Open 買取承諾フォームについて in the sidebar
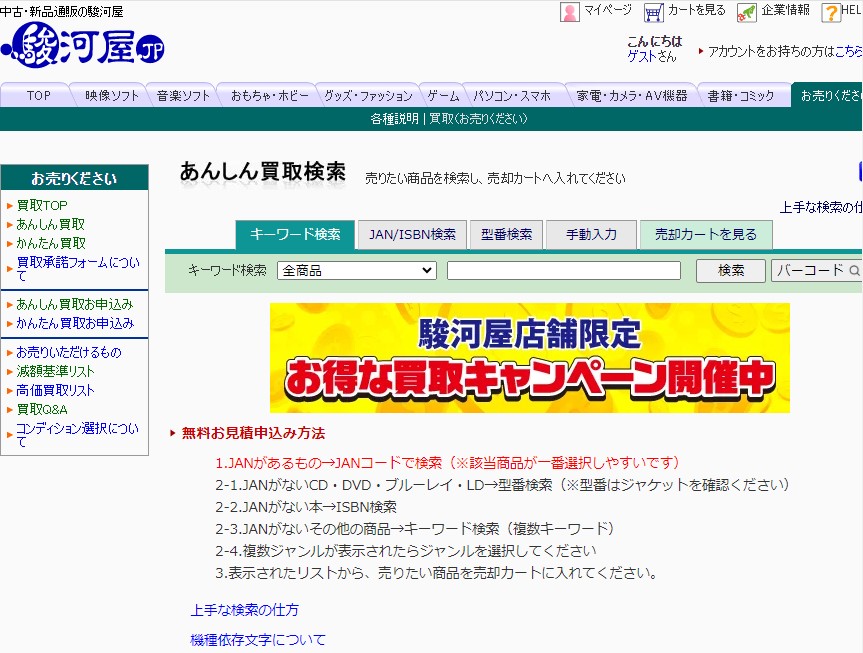This screenshot has height=653, width=863. point(78,269)
